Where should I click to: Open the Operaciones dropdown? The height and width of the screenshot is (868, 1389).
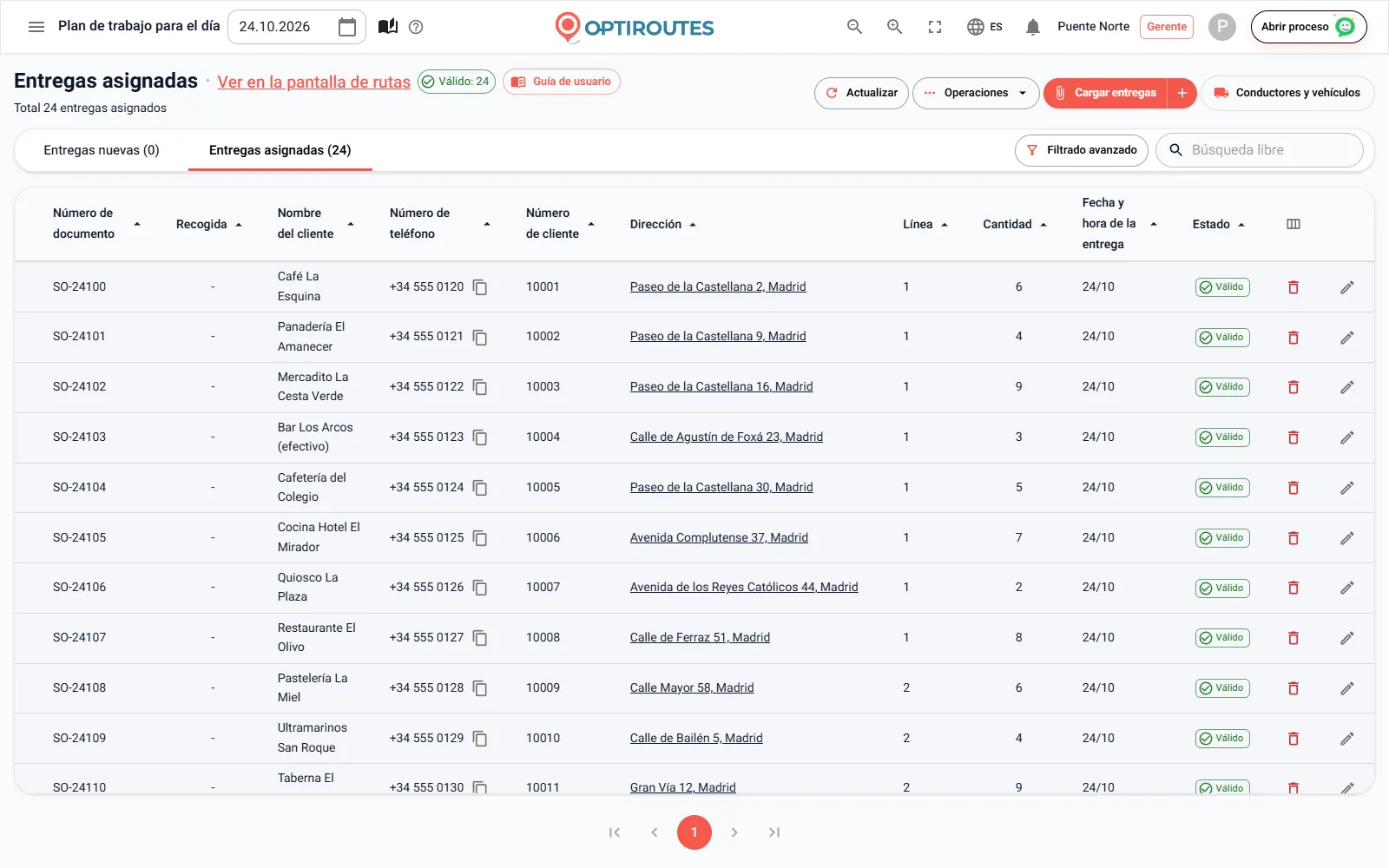[x=976, y=93]
